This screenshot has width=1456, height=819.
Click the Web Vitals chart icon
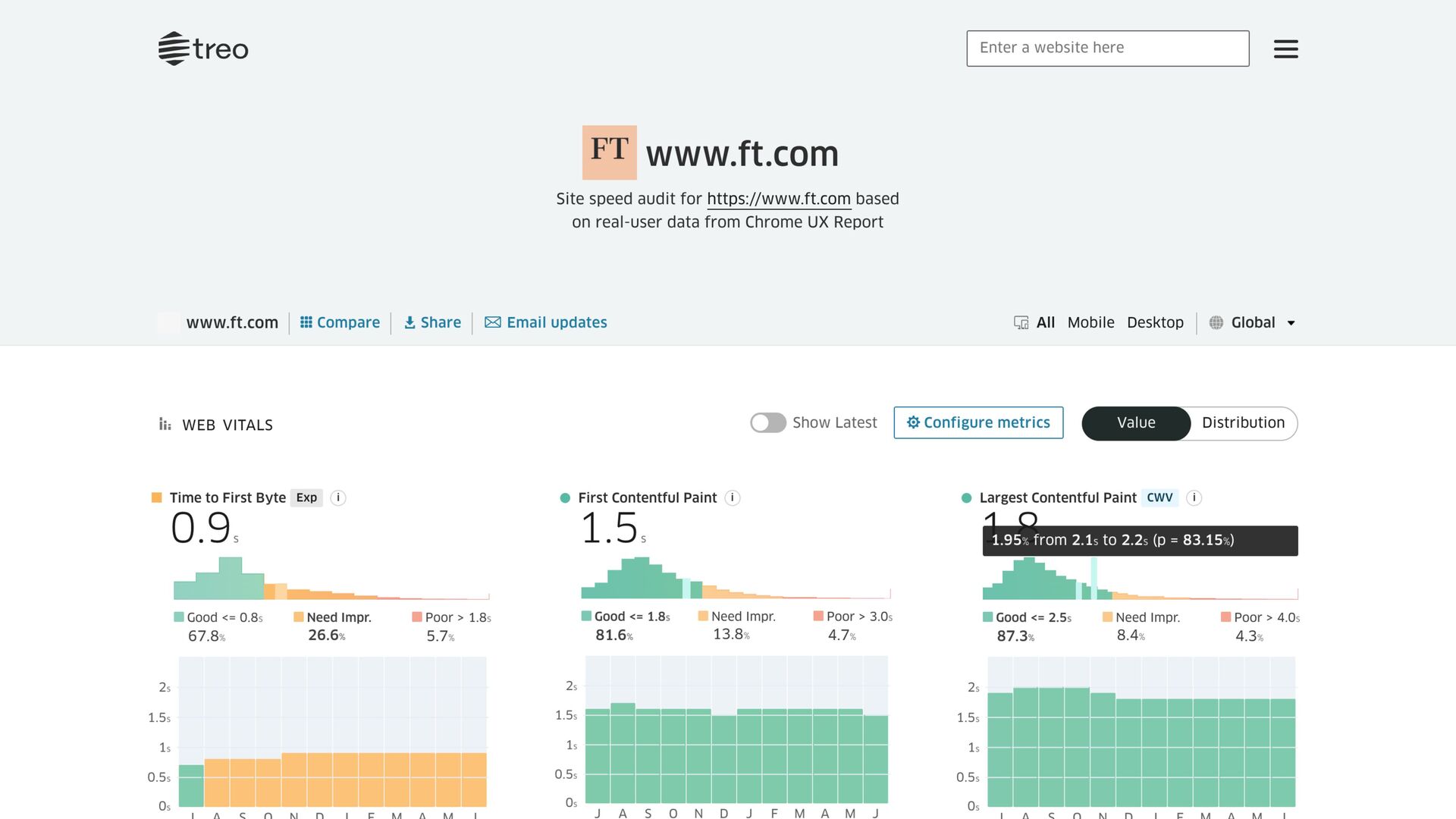[x=165, y=424]
